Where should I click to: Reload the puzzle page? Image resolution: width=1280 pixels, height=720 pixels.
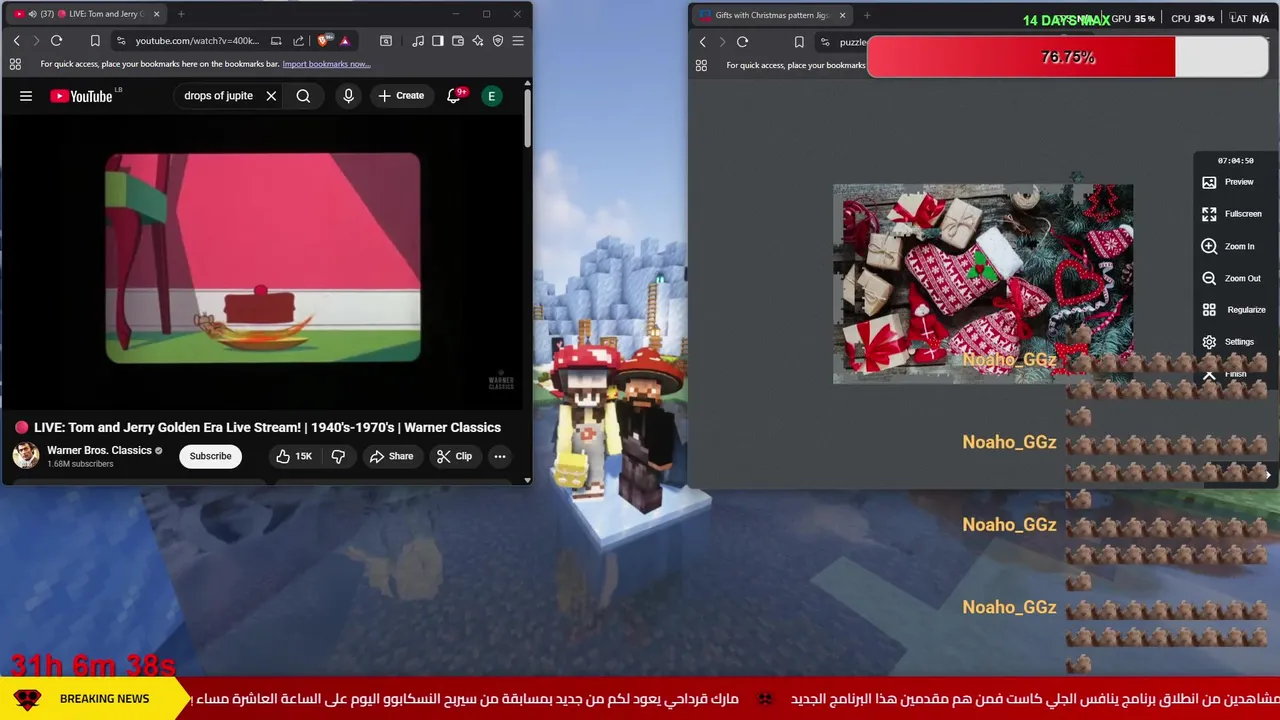(x=742, y=42)
